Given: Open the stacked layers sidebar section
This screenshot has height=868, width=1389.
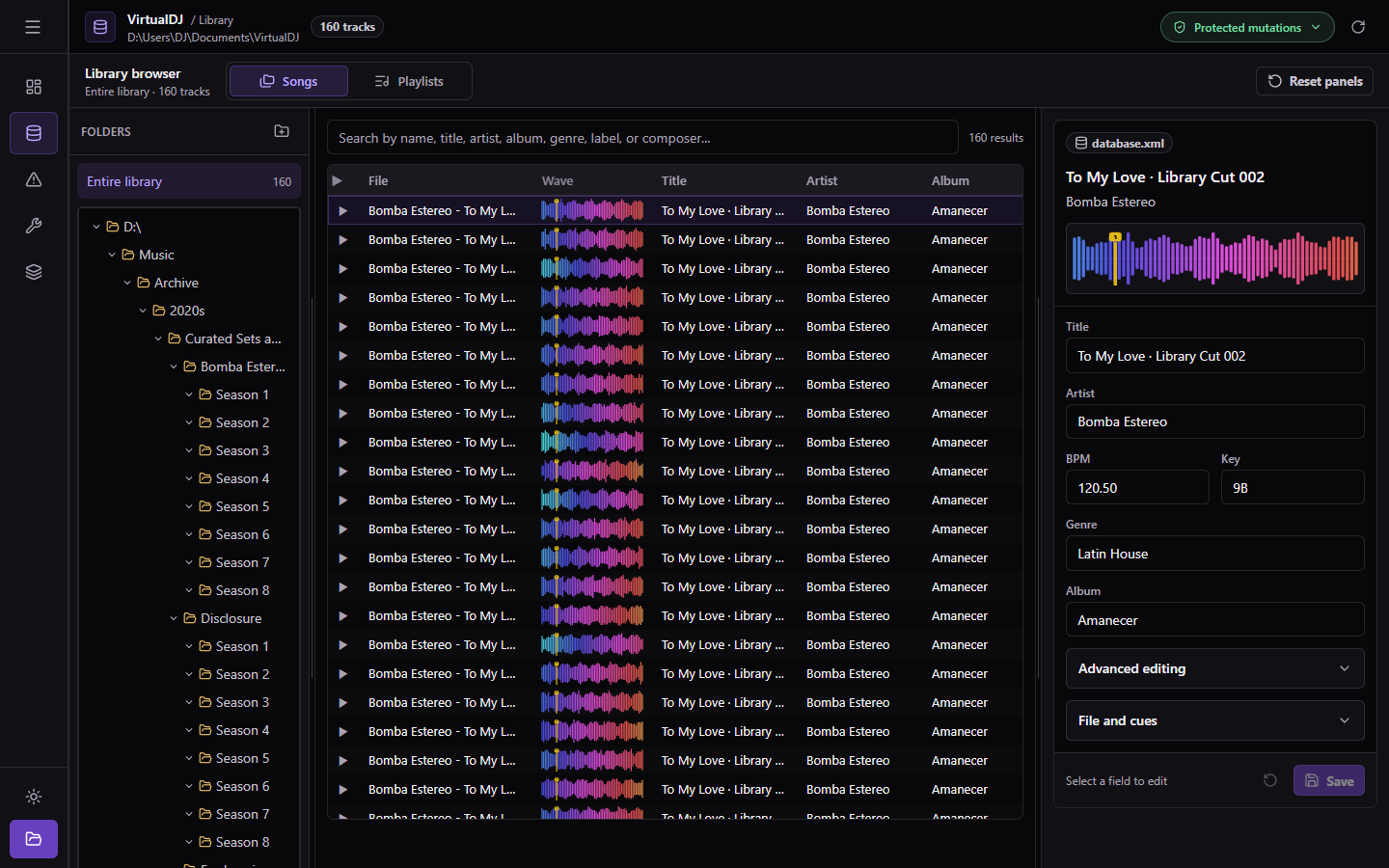Looking at the screenshot, I should point(34,272).
